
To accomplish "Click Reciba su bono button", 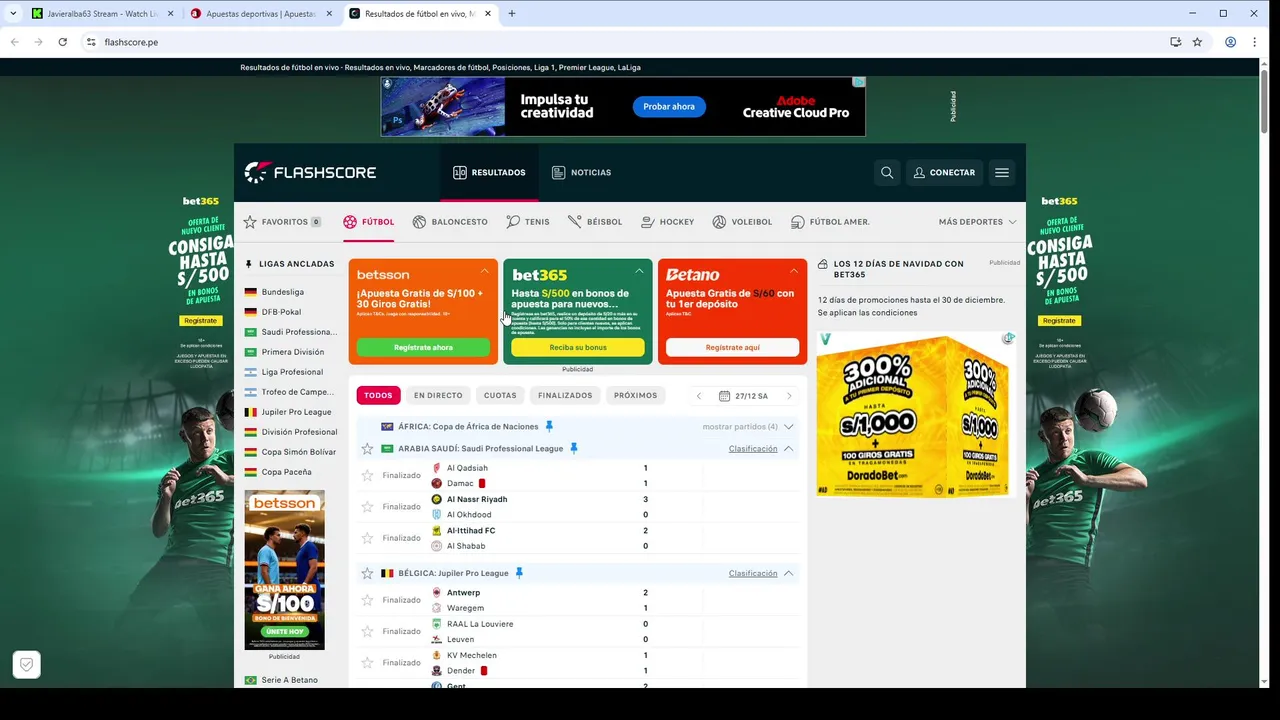I will click(x=578, y=347).
